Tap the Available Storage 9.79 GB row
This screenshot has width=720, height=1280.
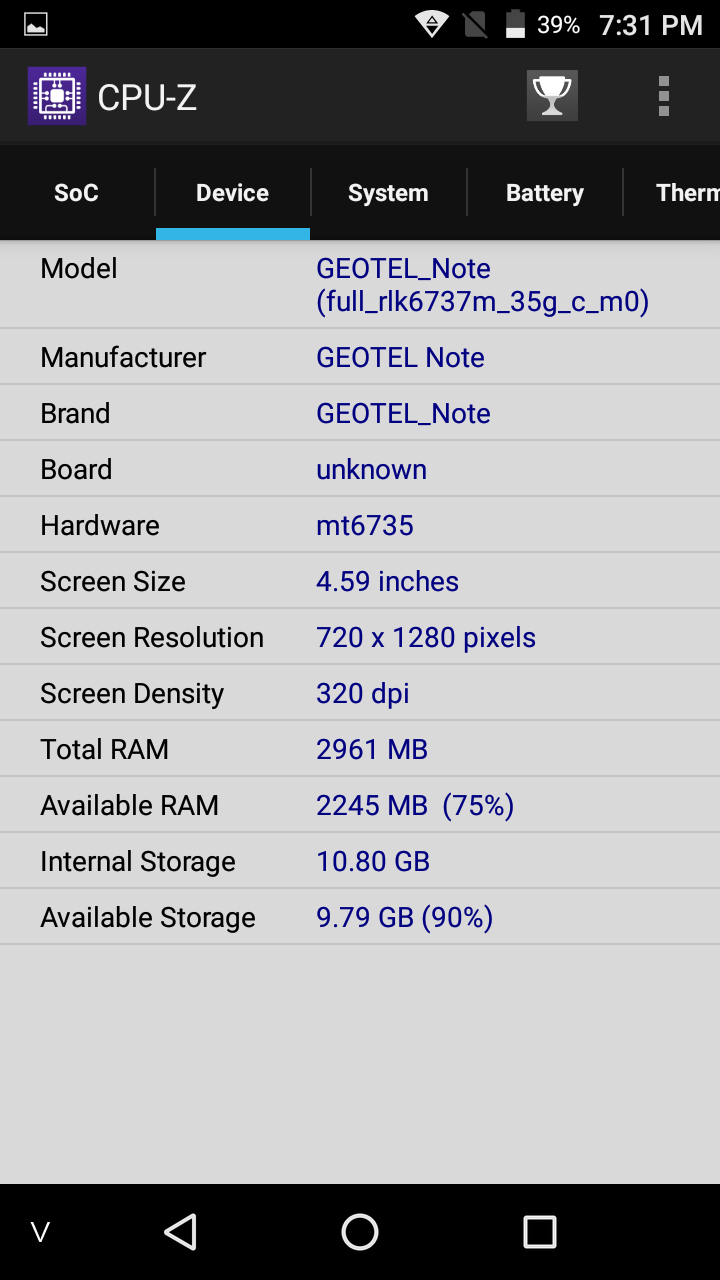(360, 917)
